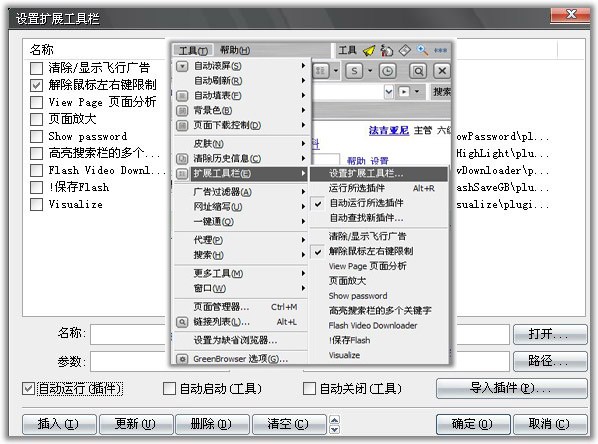
Task: Tick the Flash Video Downl... checkbox
Action: click(36, 170)
